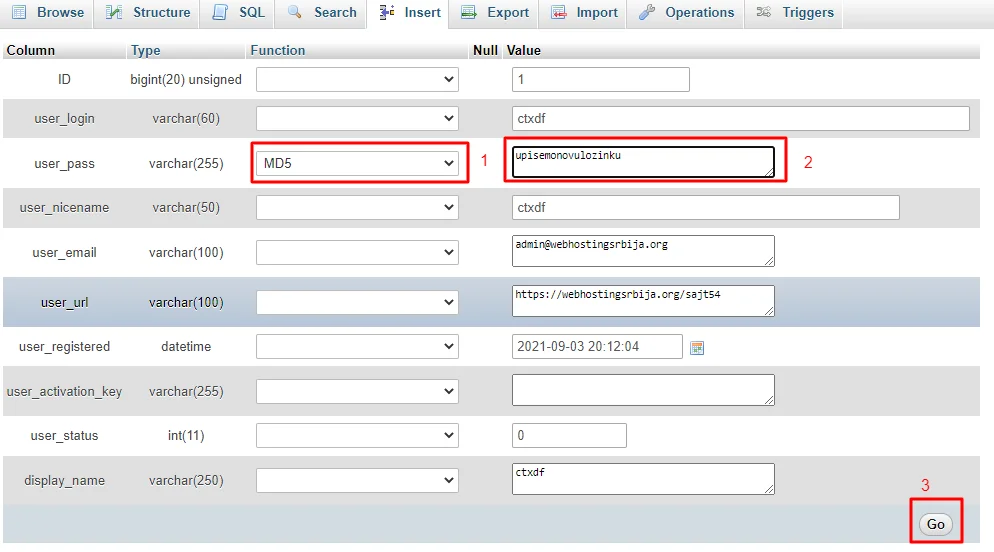Screen dimensions: 994x552
Task: Open function dropdown for display_name
Action: coord(358,480)
